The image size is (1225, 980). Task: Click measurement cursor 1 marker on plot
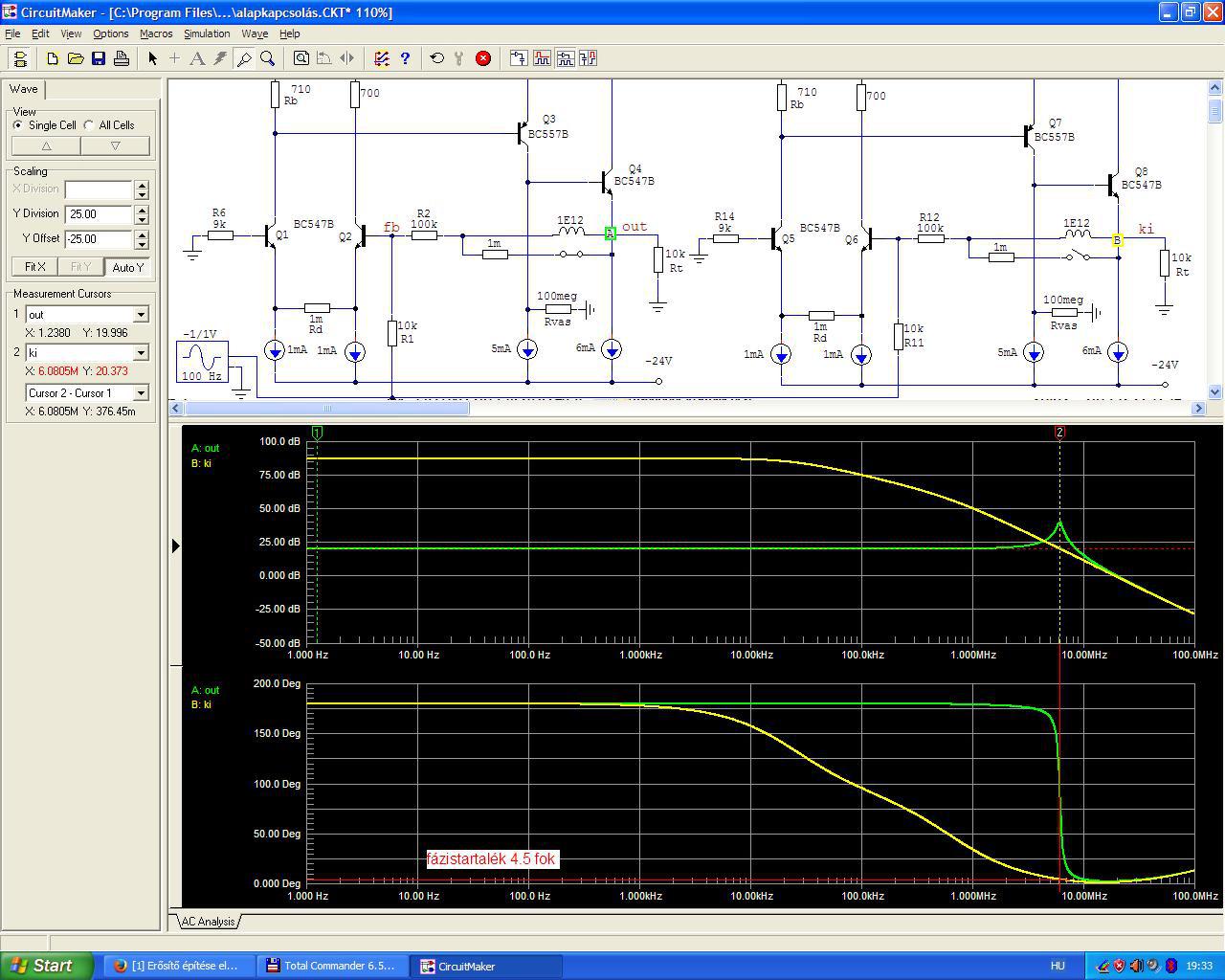tap(318, 433)
